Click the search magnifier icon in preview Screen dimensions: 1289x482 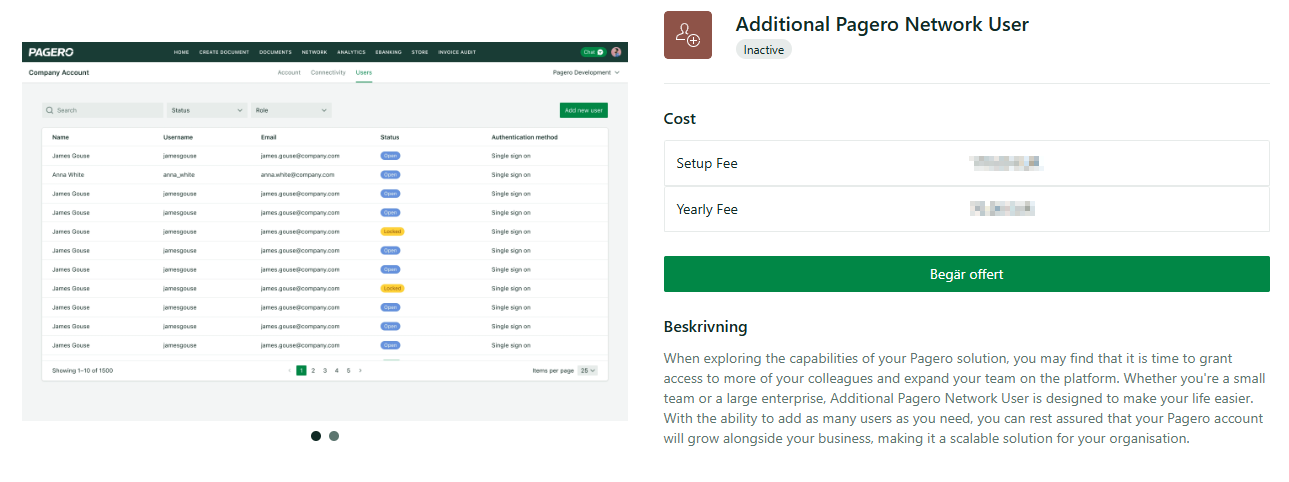tap(50, 110)
